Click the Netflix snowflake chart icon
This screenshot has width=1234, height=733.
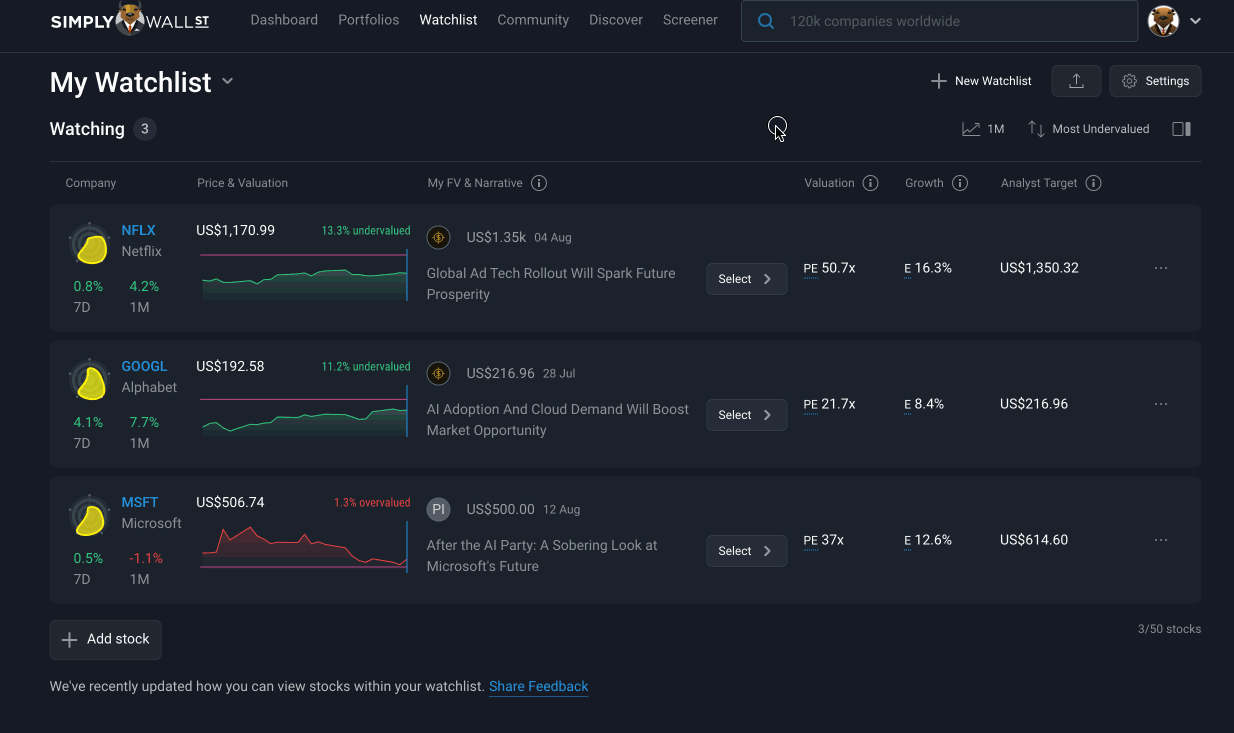pos(90,245)
